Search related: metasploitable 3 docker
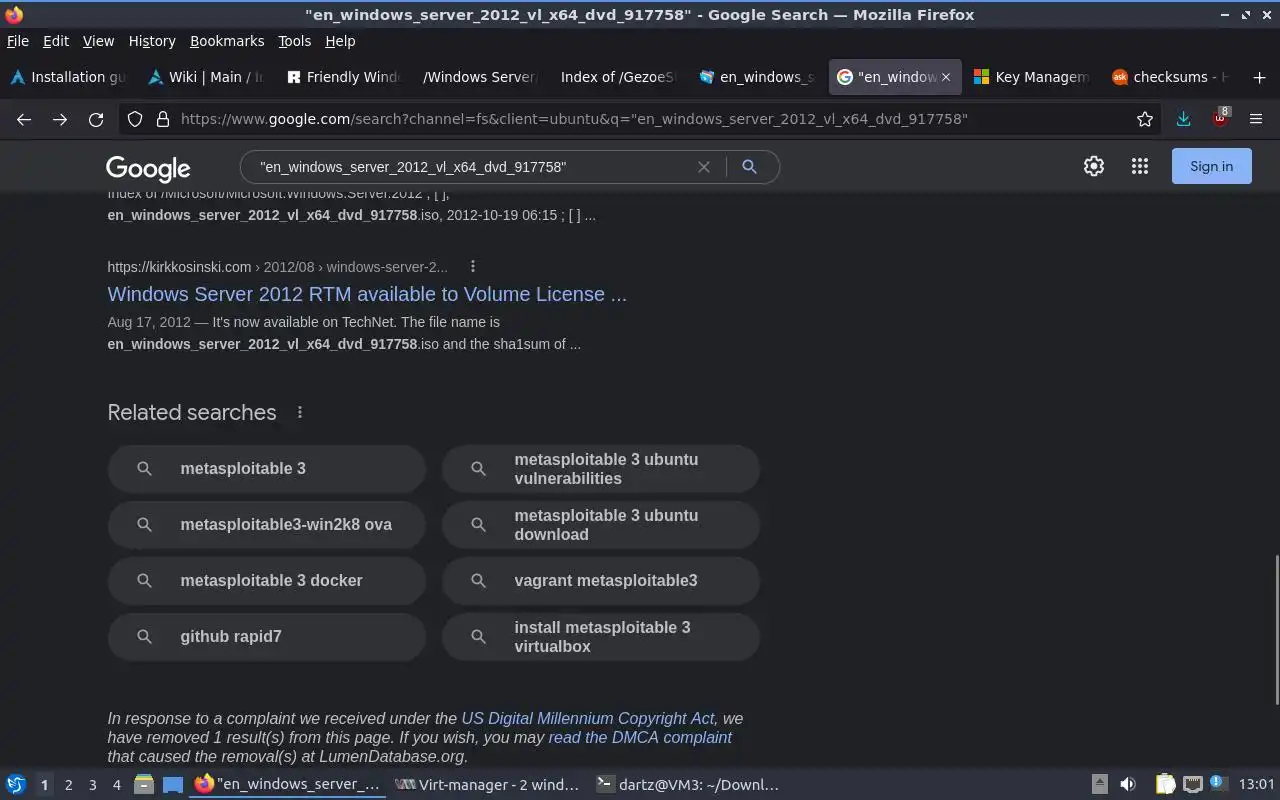 click(267, 580)
